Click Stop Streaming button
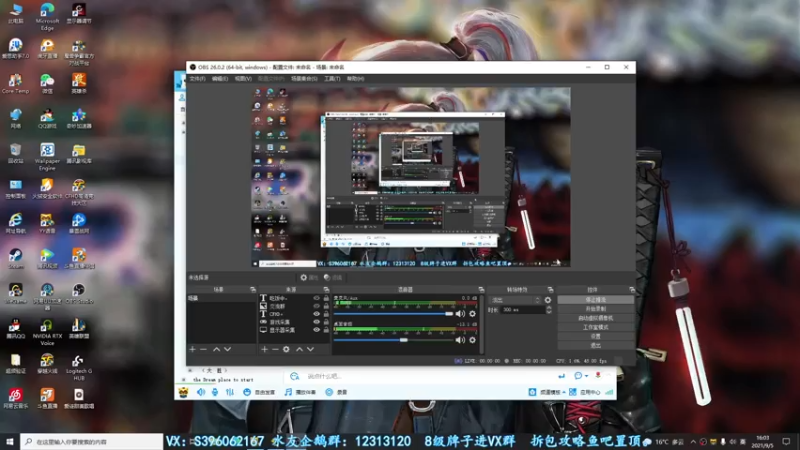 pos(595,300)
